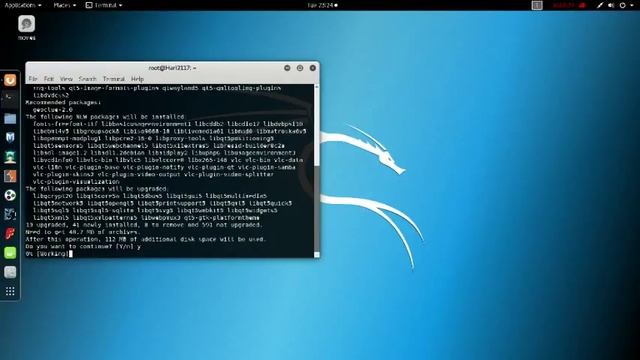Open Burp Suite from the dock
Screen dimensions: 640x360
tap(10, 176)
